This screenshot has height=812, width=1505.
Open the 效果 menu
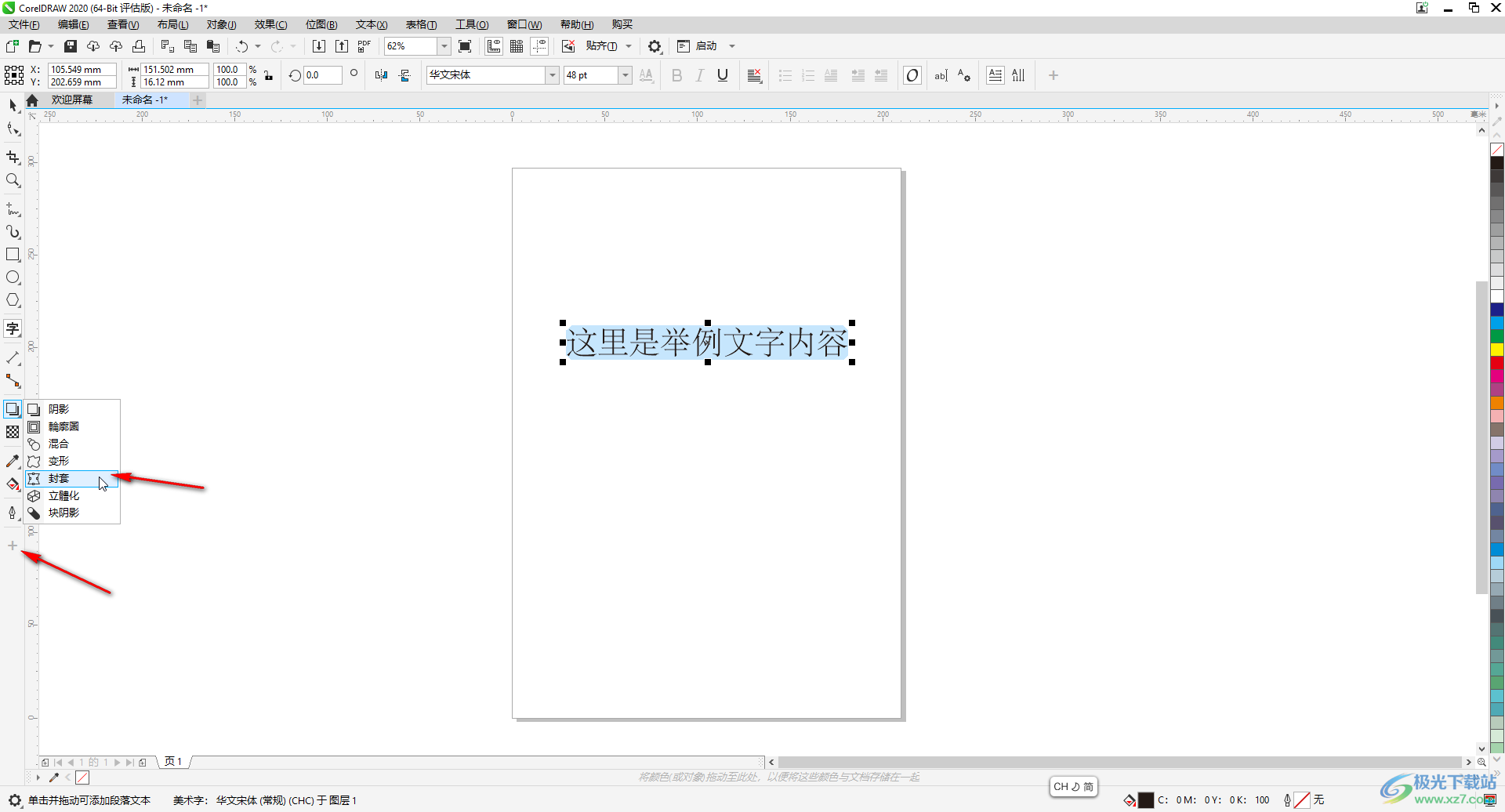270,25
